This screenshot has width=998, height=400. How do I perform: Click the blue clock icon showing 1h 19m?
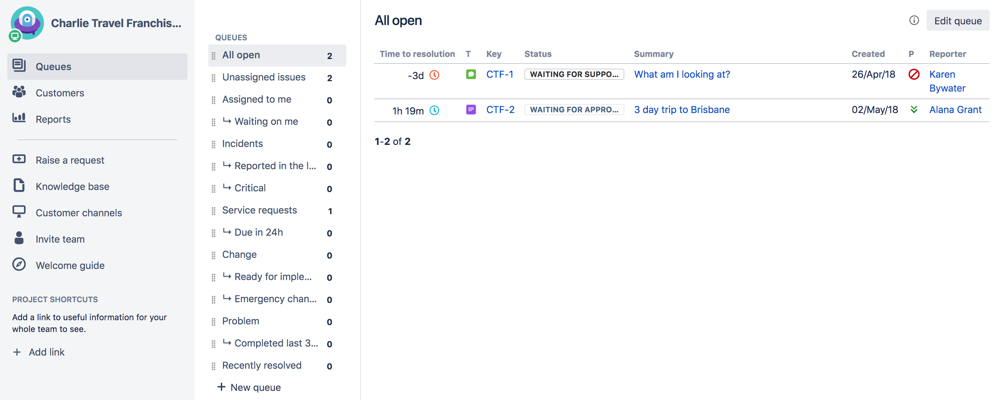tap(435, 110)
